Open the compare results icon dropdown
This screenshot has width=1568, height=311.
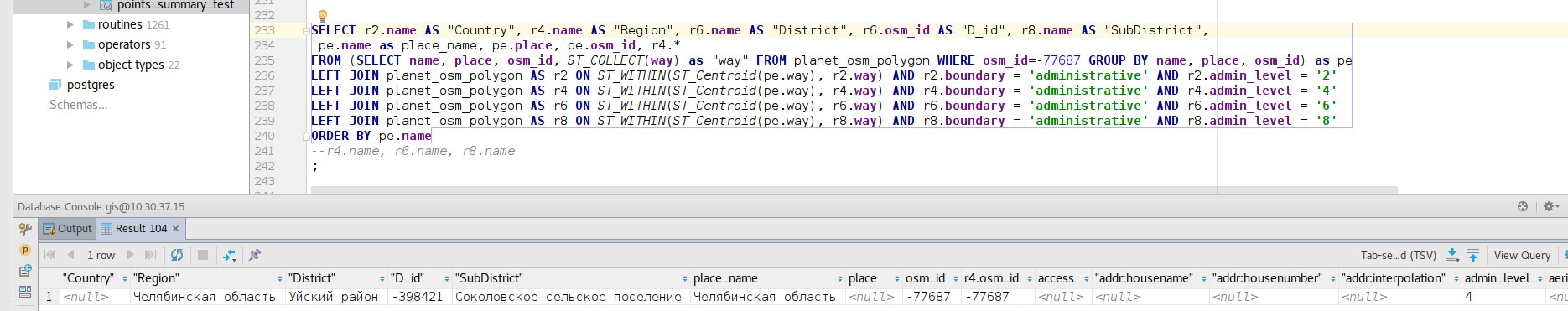(x=229, y=255)
